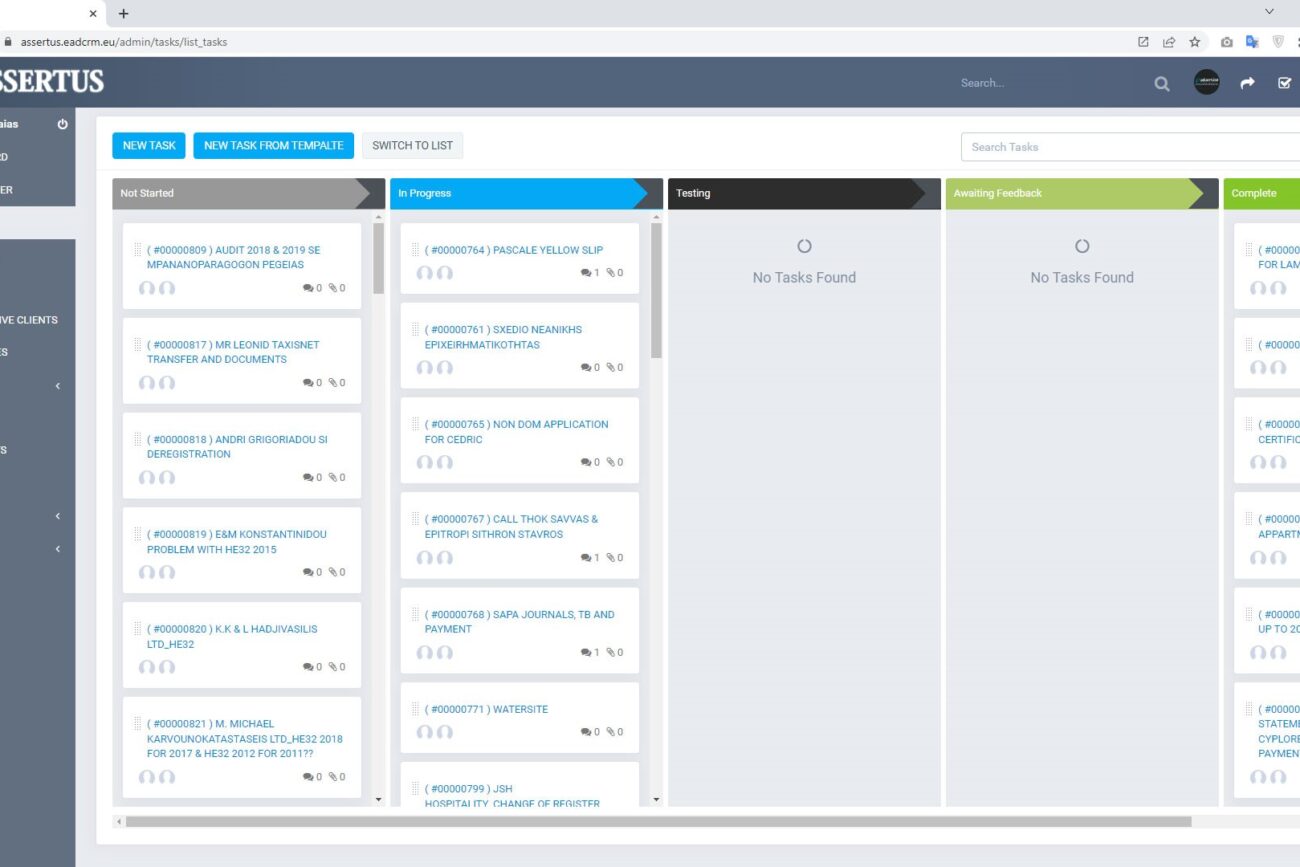Open the browser tab list chevron
This screenshot has height=867, width=1300.
tap(1269, 12)
